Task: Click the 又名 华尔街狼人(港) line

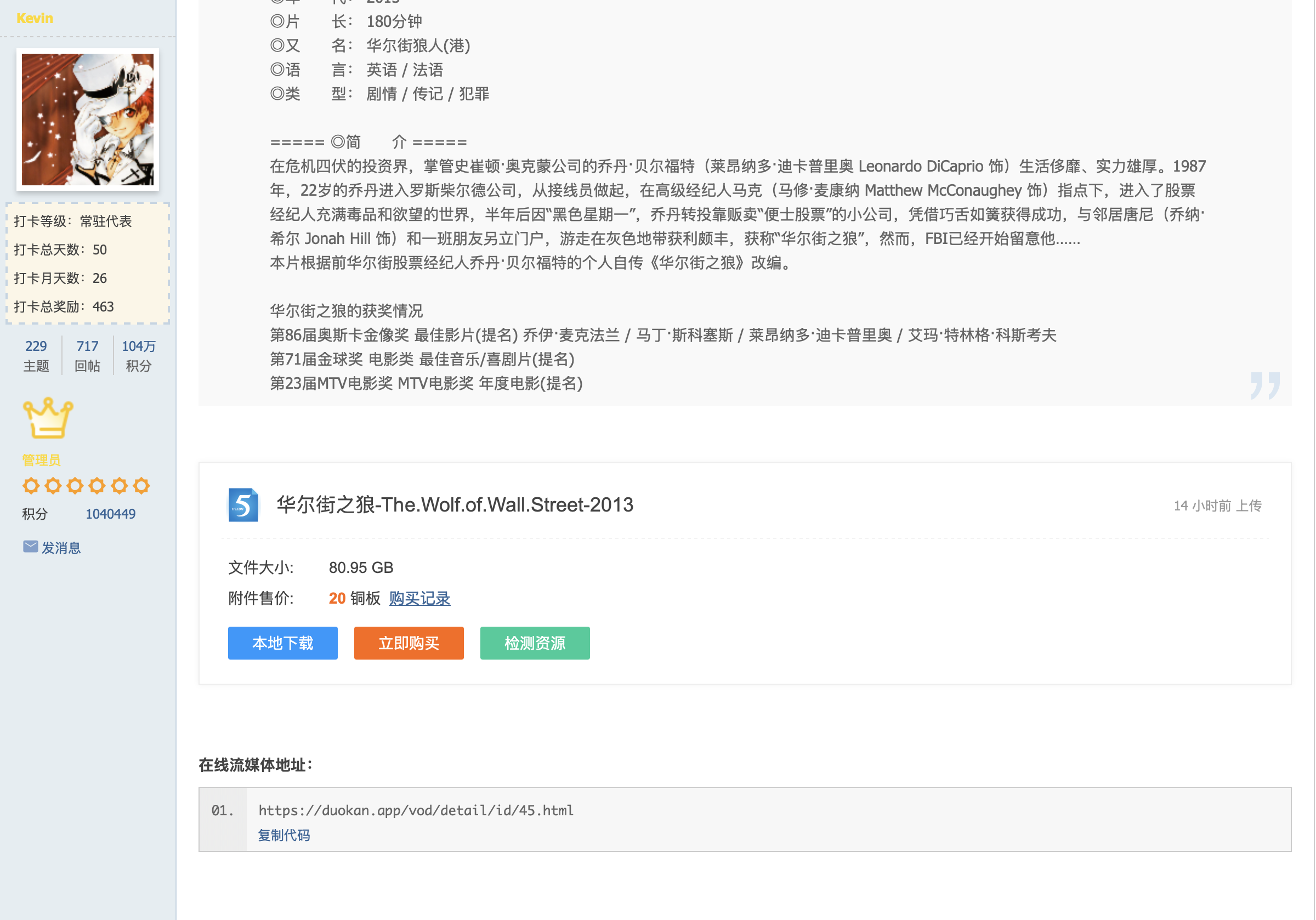Action: (370, 46)
